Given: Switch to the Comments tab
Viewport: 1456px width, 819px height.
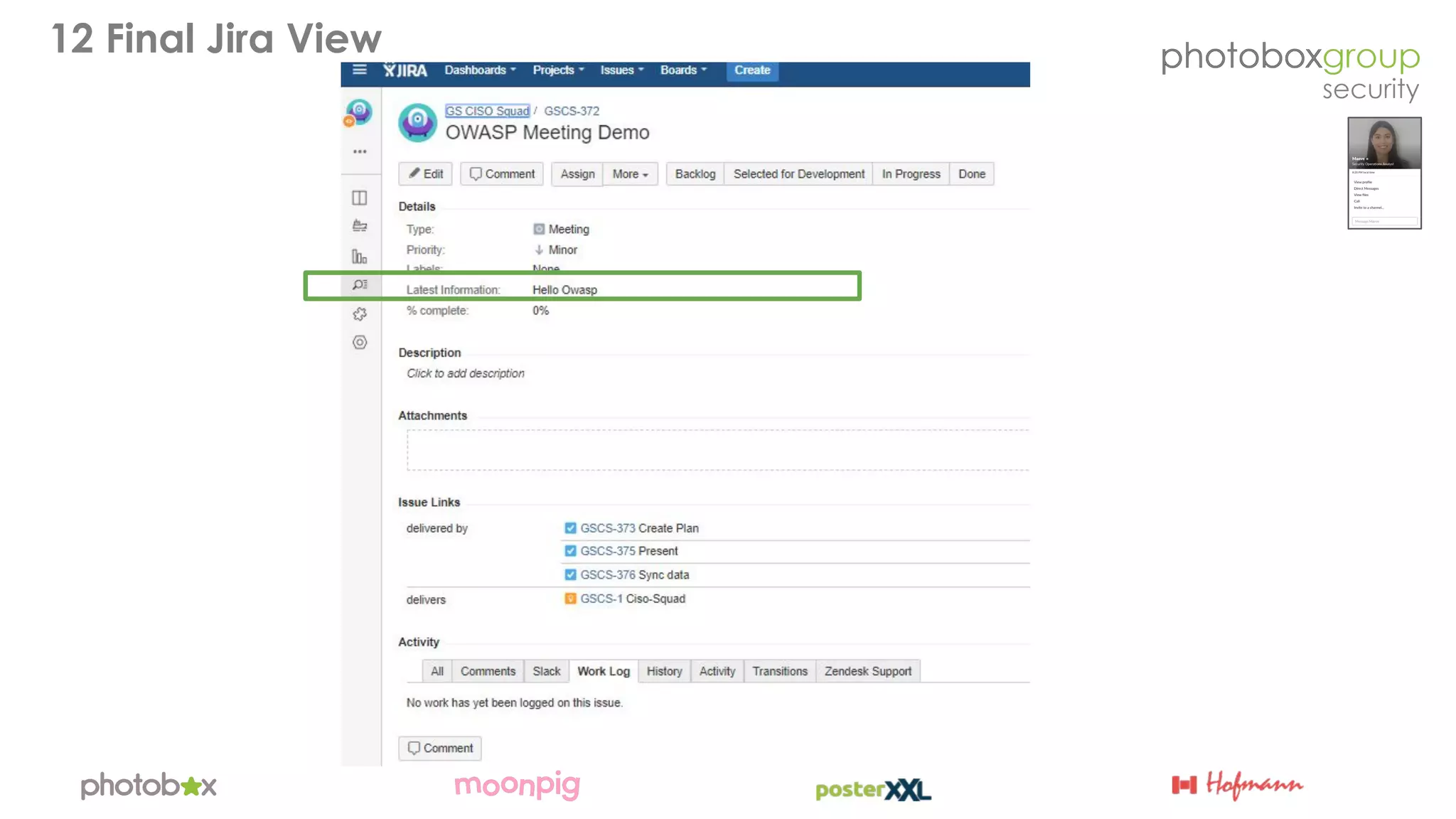Looking at the screenshot, I should 488,671.
